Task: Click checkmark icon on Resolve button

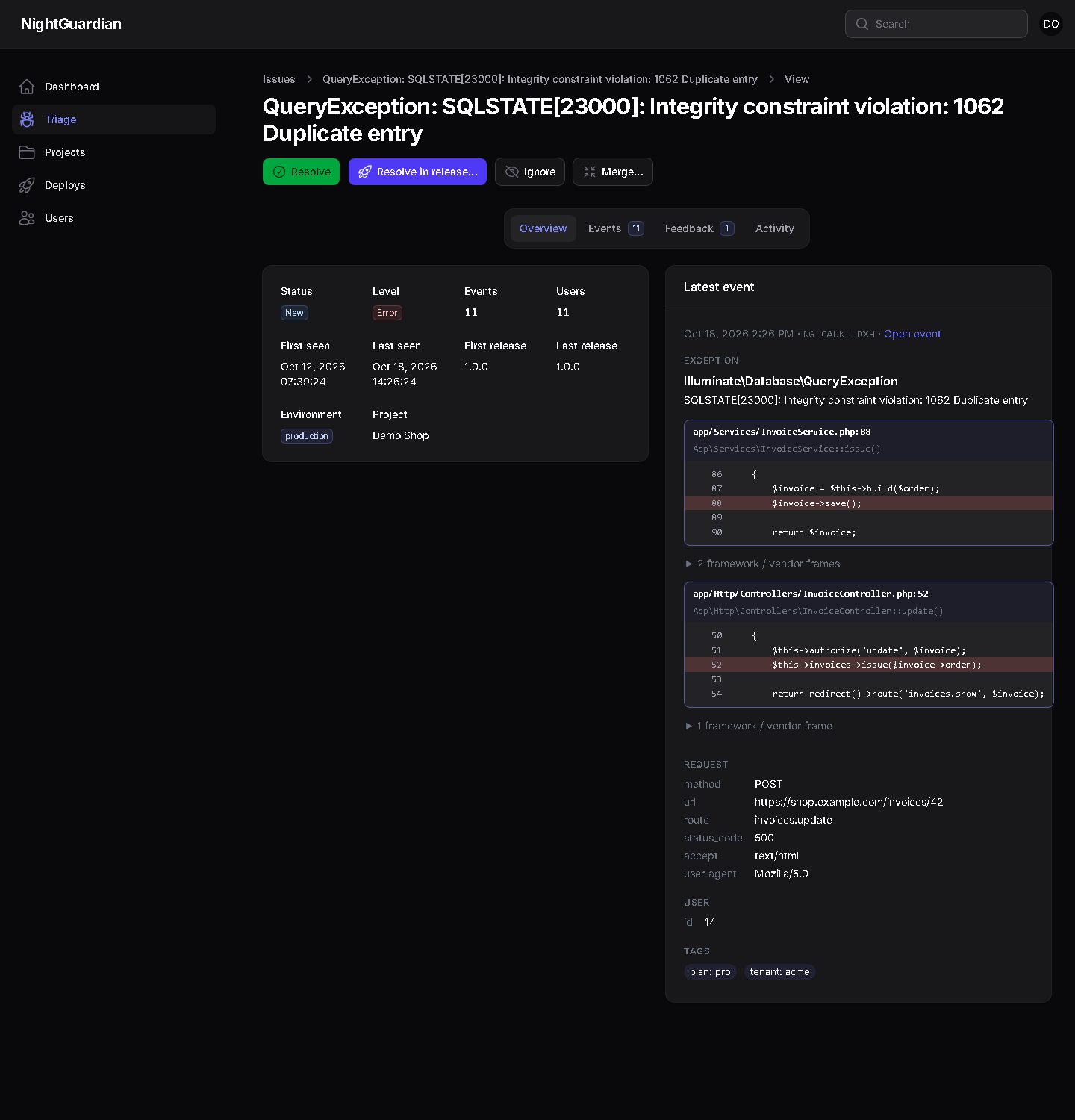Action: [x=279, y=172]
